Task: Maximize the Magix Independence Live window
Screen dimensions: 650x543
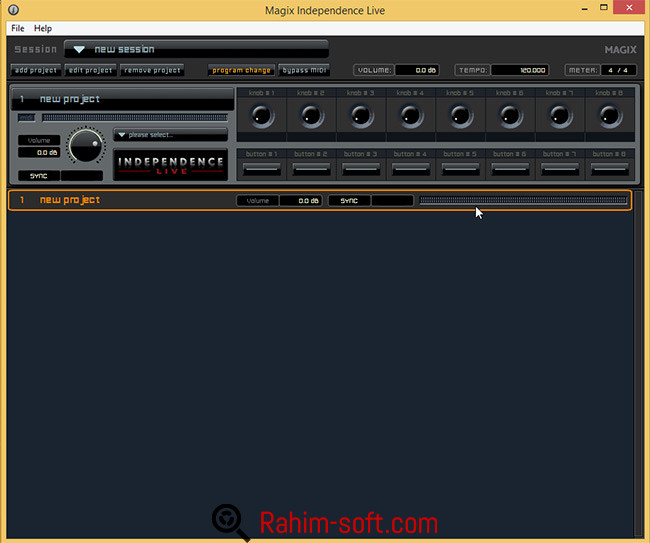Action: pyautogui.click(x=604, y=7)
